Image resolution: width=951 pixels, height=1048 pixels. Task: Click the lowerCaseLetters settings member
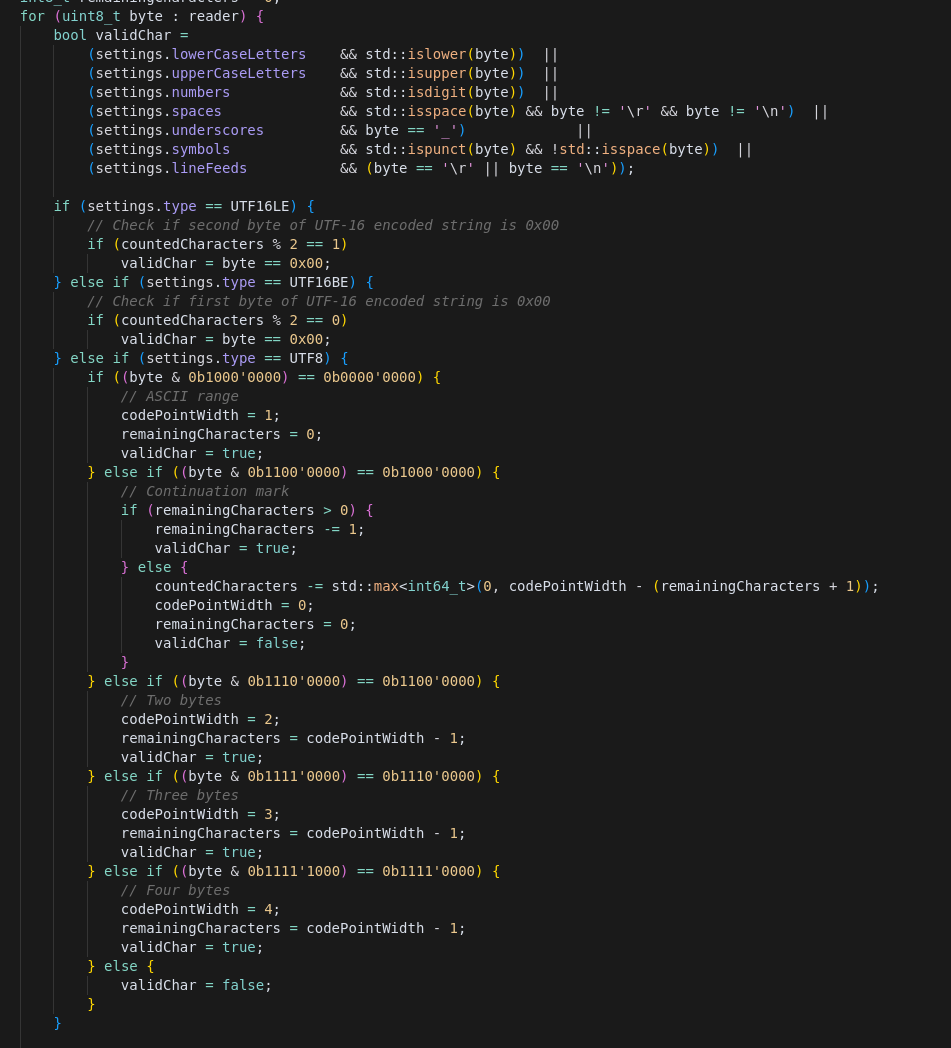coord(239,54)
